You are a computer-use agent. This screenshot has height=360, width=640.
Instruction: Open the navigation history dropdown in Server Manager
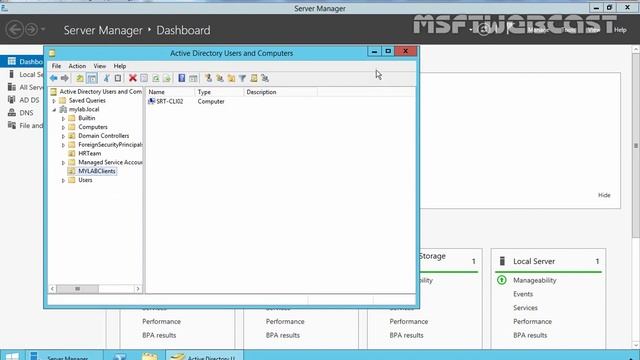[x=43, y=29]
